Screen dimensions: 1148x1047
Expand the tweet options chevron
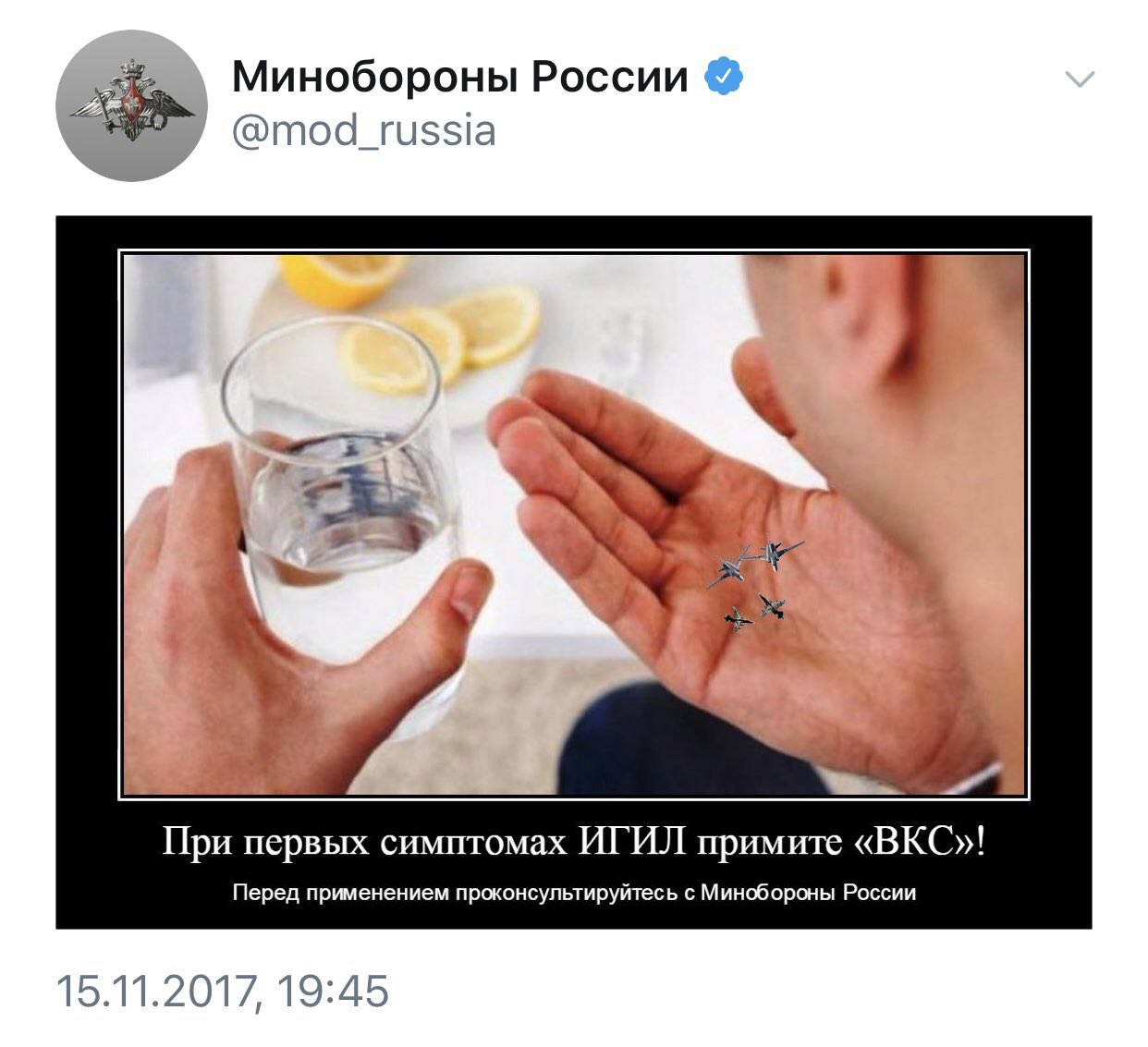click(x=1080, y=79)
